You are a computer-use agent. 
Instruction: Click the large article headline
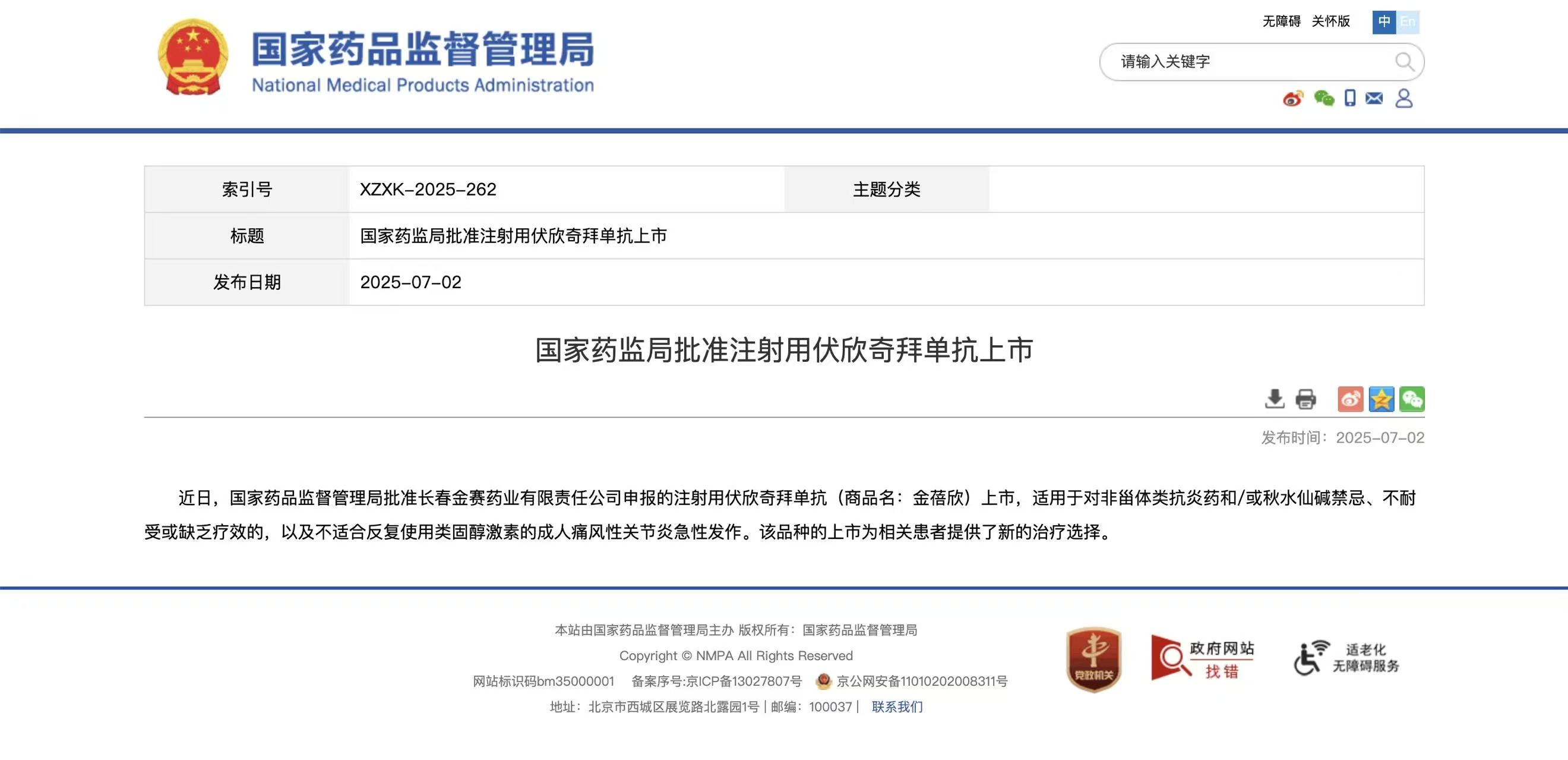(784, 350)
